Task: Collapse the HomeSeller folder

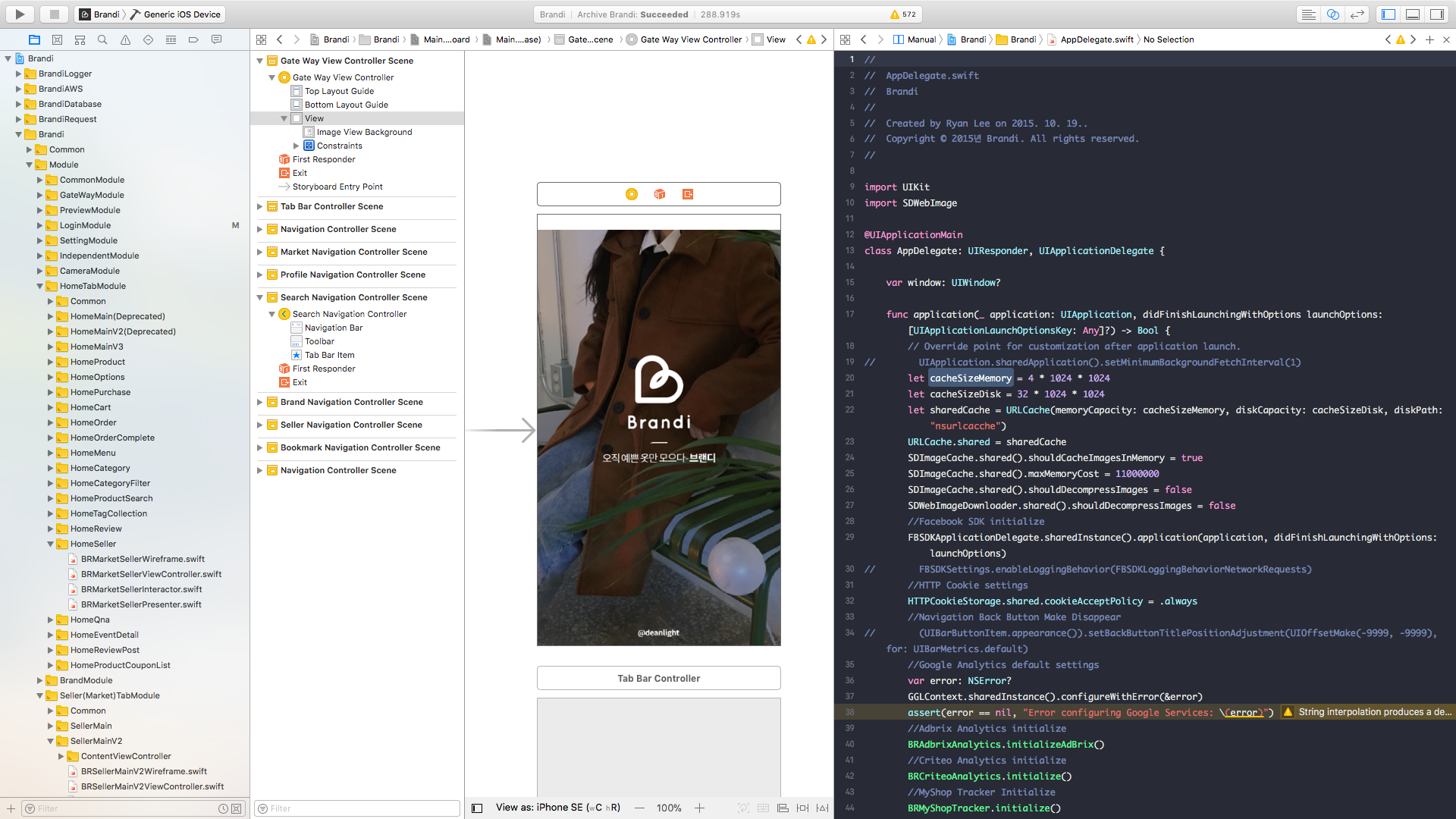Action: (x=51, y=544)
